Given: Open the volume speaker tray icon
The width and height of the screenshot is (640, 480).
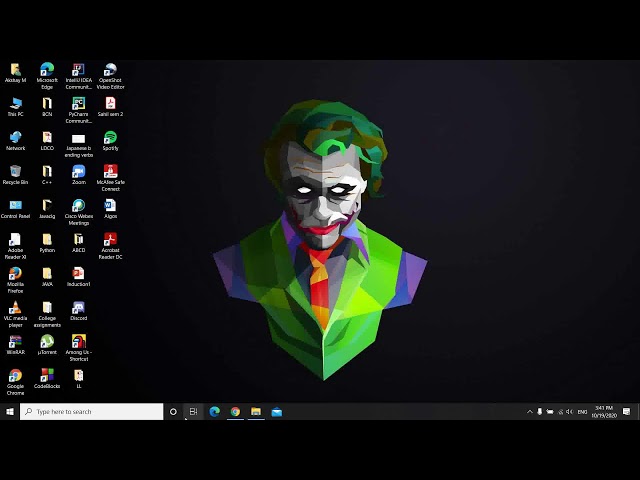Looking at the screenshot, I should (570, 411).
